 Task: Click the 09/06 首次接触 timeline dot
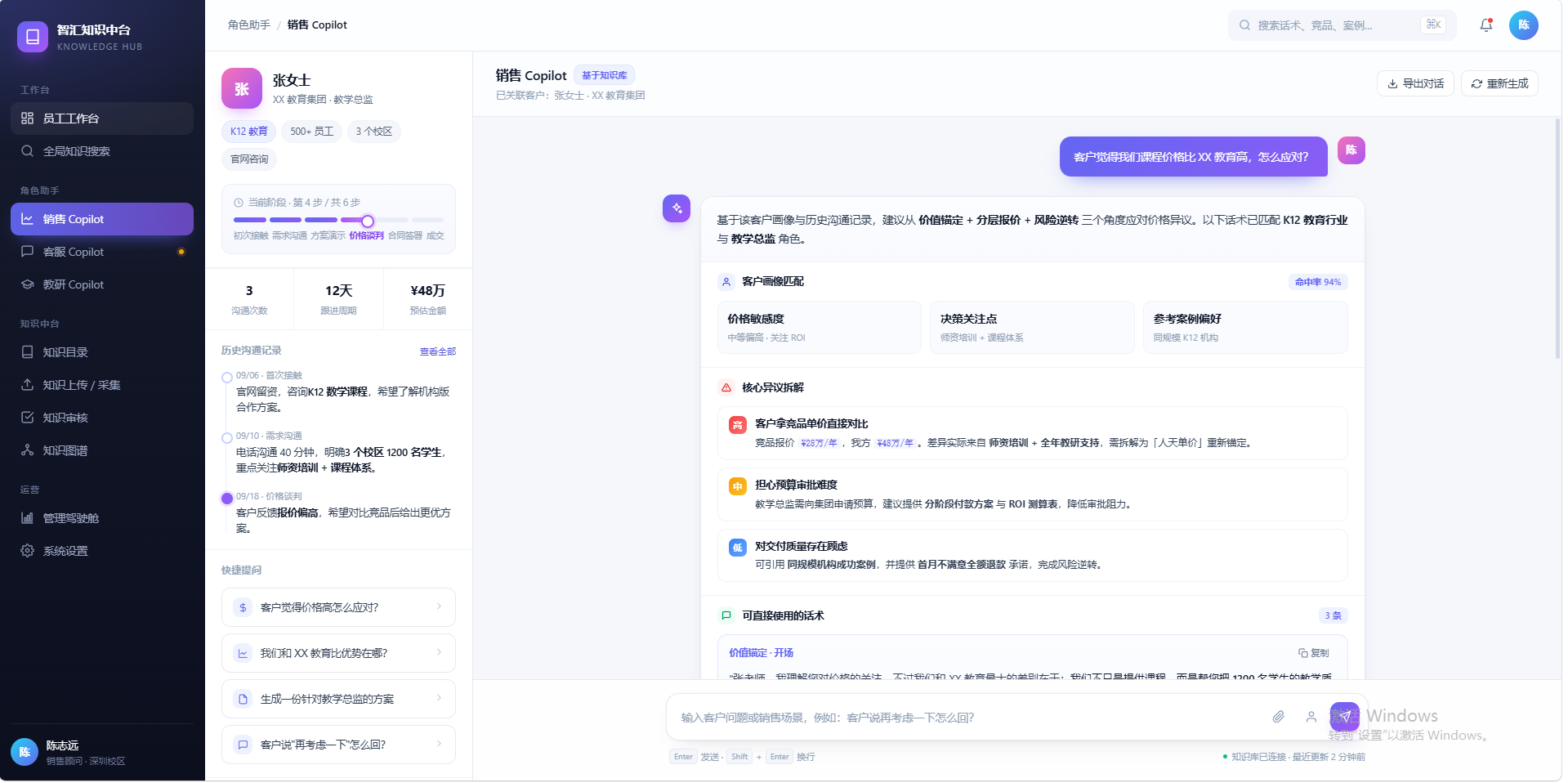[x=227, y=378]
